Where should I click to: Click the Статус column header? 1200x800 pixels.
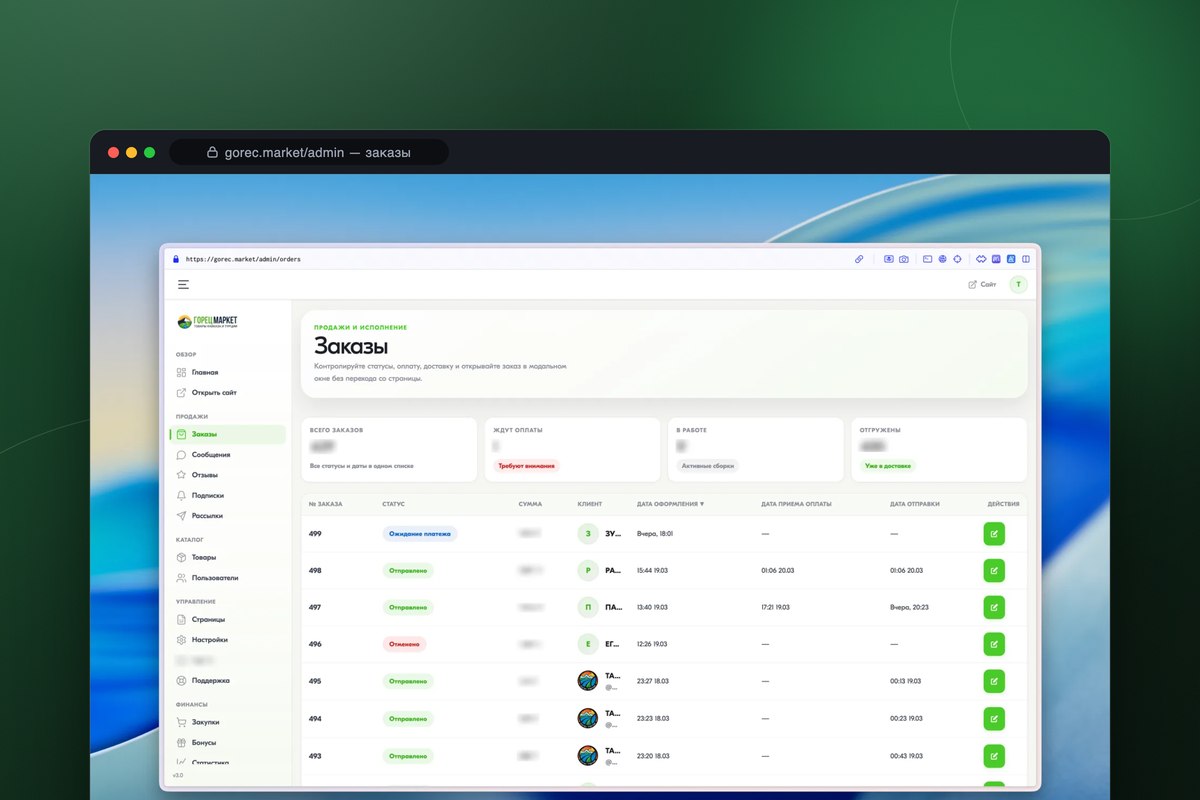393,504
